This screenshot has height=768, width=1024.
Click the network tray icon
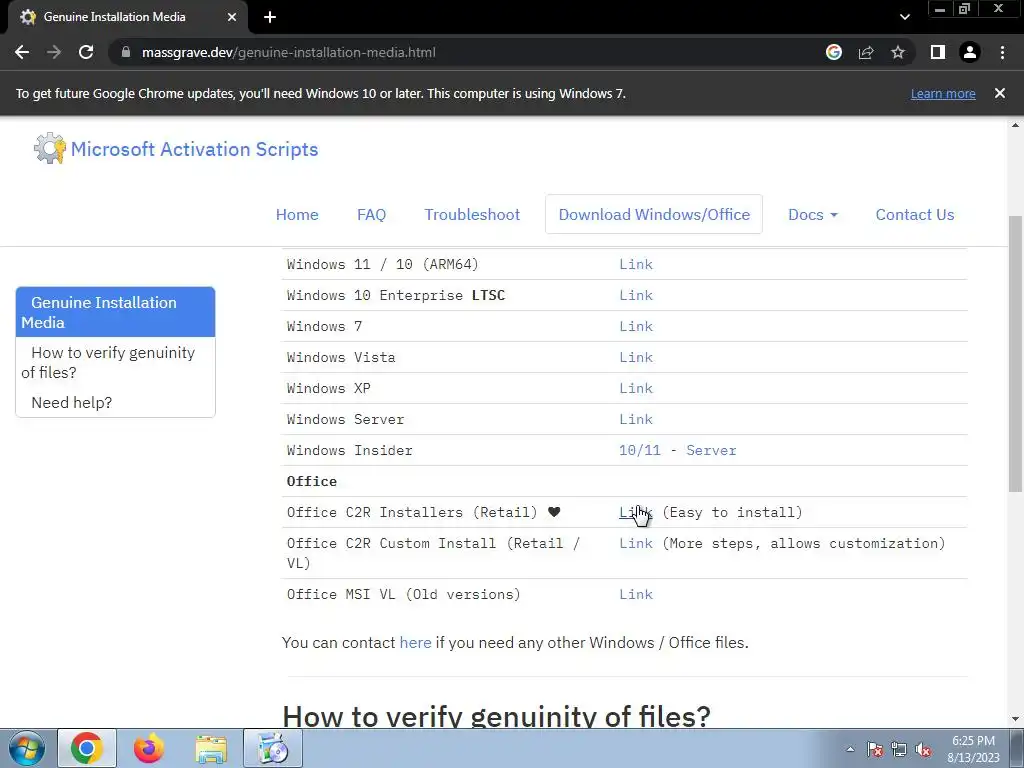899,749
